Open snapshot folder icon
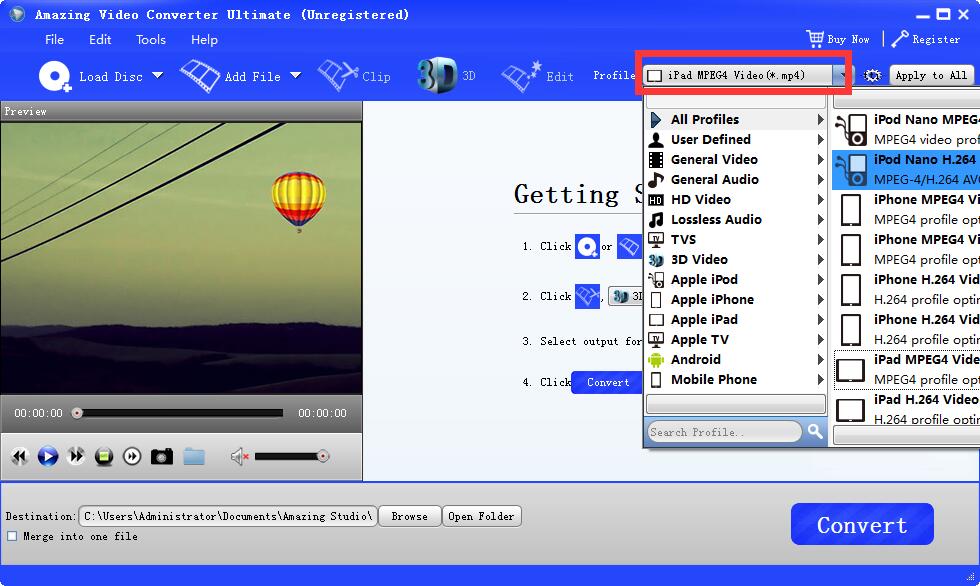 point(194,457)
